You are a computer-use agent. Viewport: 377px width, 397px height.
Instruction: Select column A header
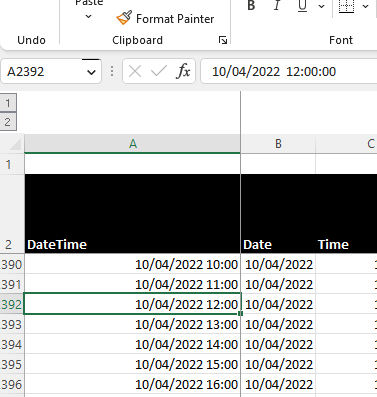(132, 144)
